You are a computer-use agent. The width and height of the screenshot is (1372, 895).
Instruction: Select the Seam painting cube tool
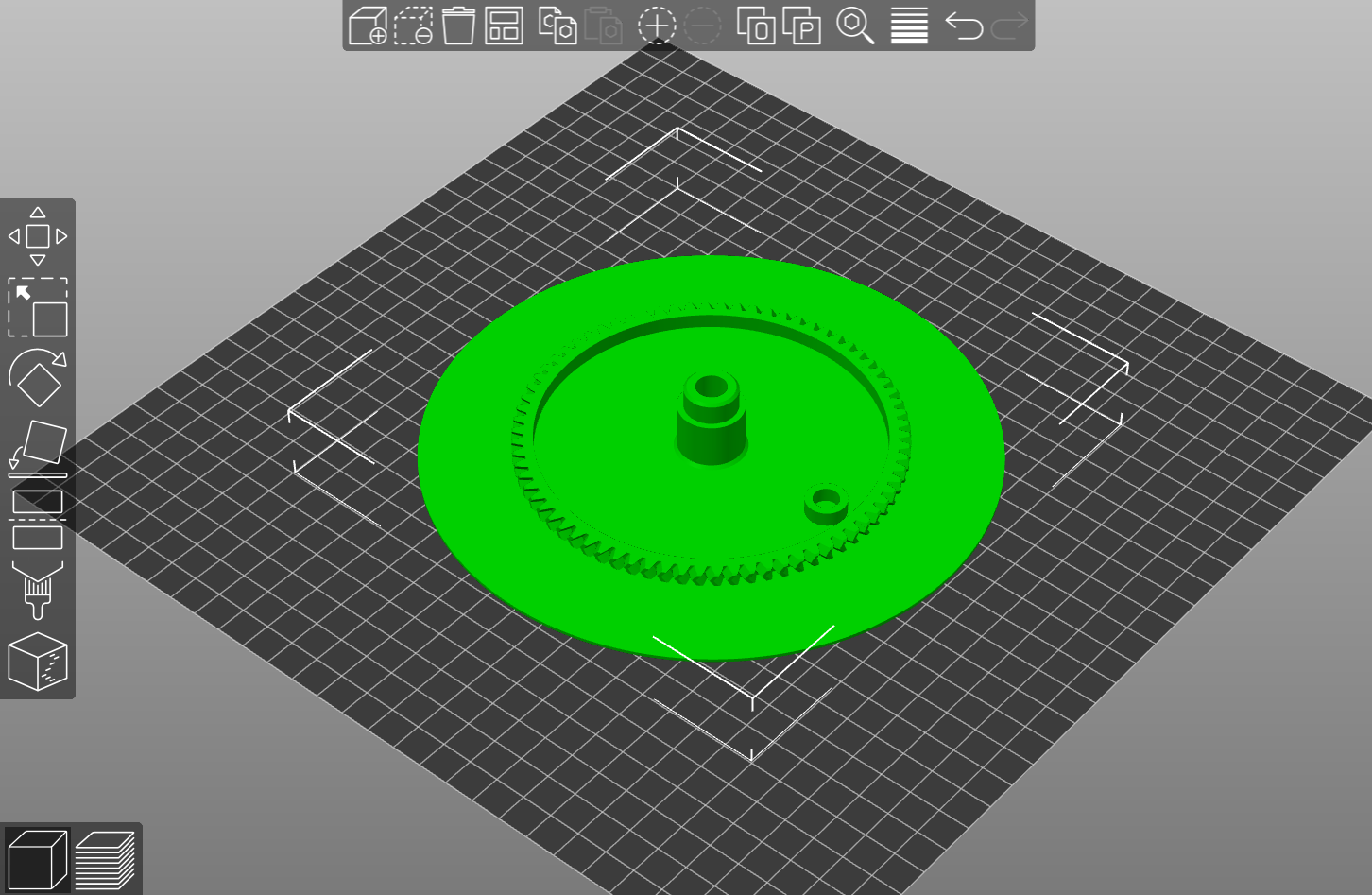38,662
